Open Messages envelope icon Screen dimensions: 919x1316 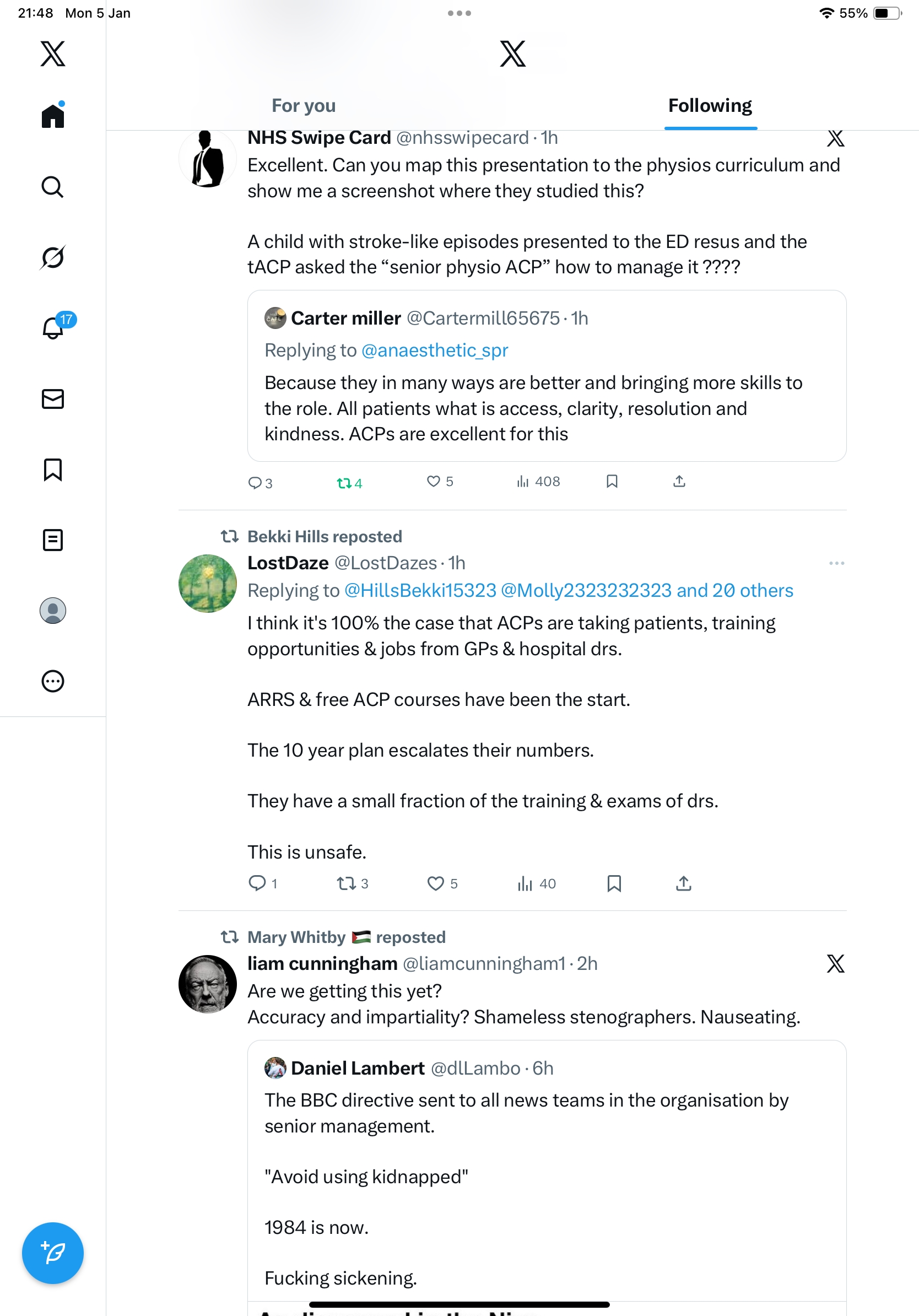pyautogui.click(x=53, y=399)
